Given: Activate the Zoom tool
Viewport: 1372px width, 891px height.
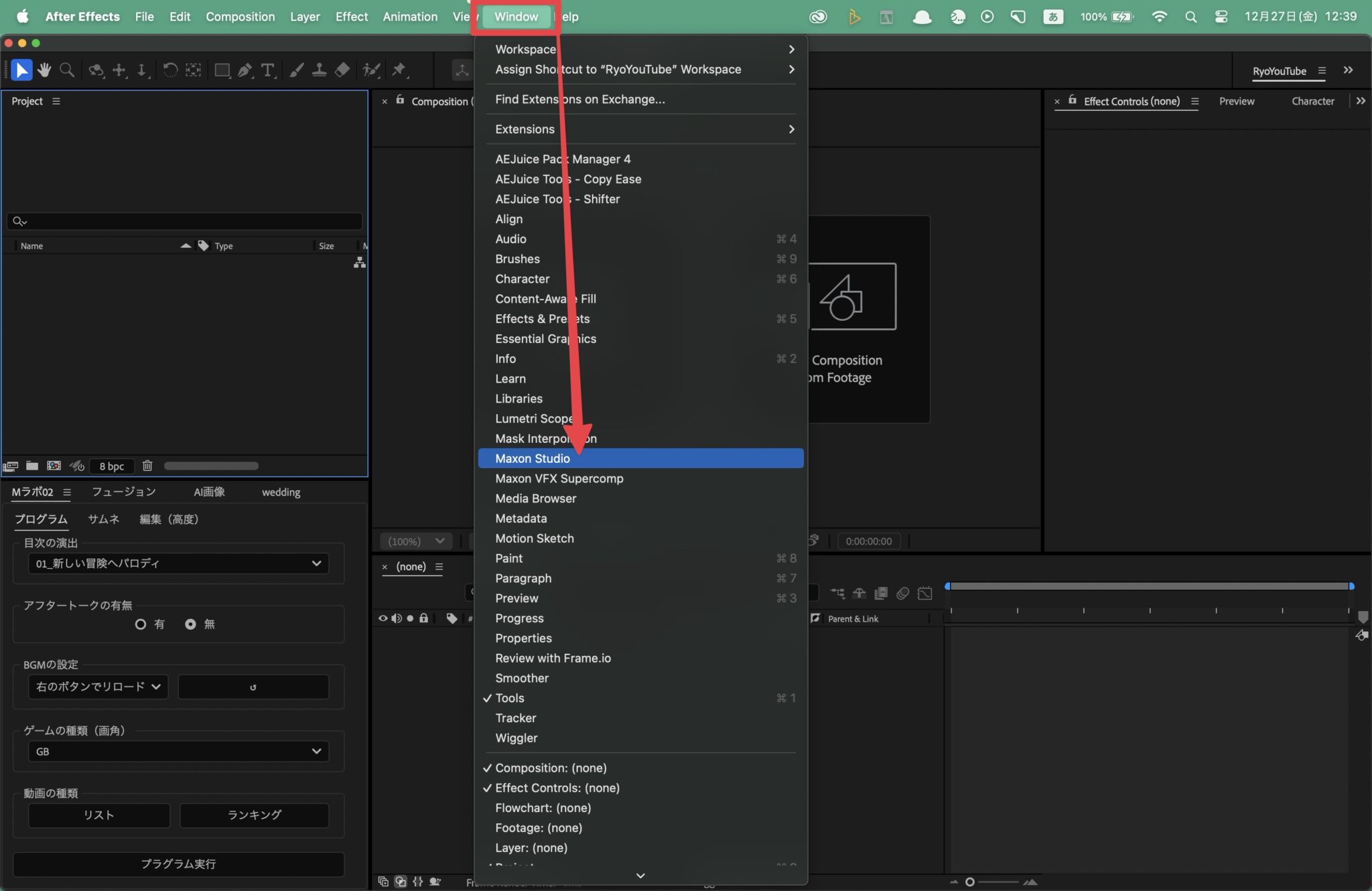Looking at the screenshot, I should pos(66,70).
